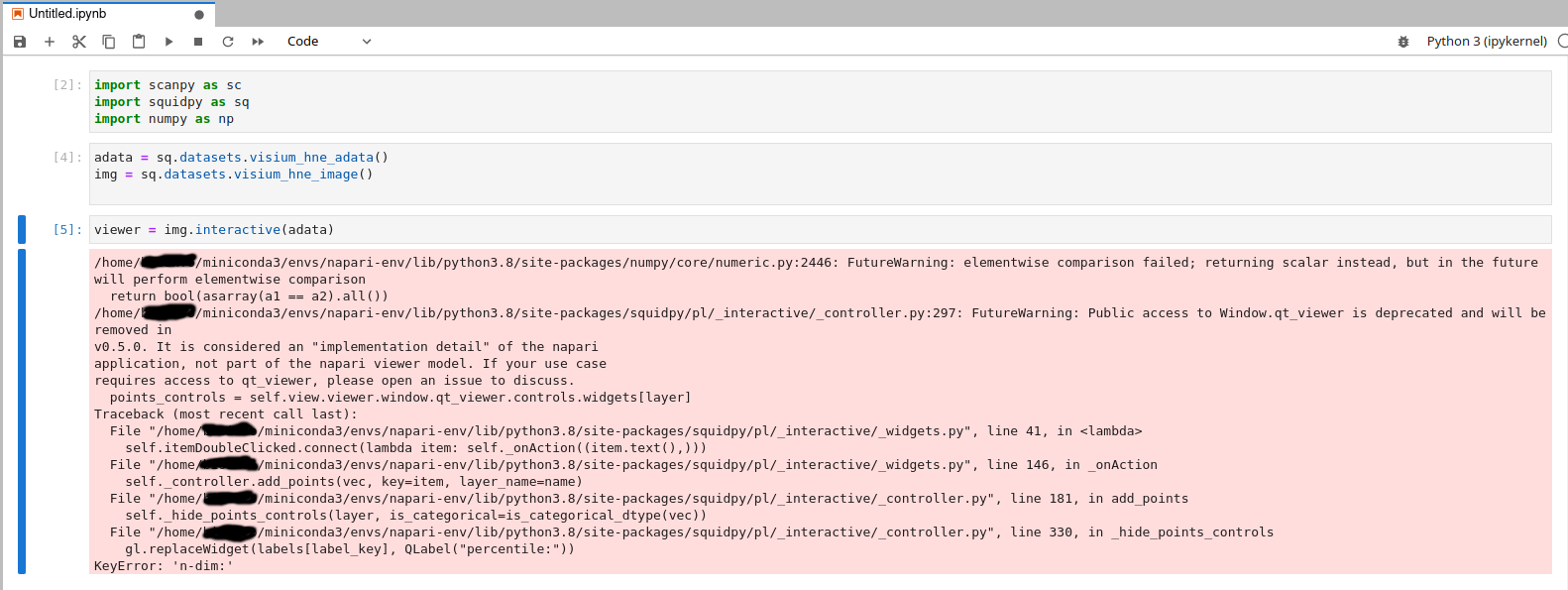Check kernel status via the busy indicator circle
The image size is (1568, 590).
(1563, 41)
